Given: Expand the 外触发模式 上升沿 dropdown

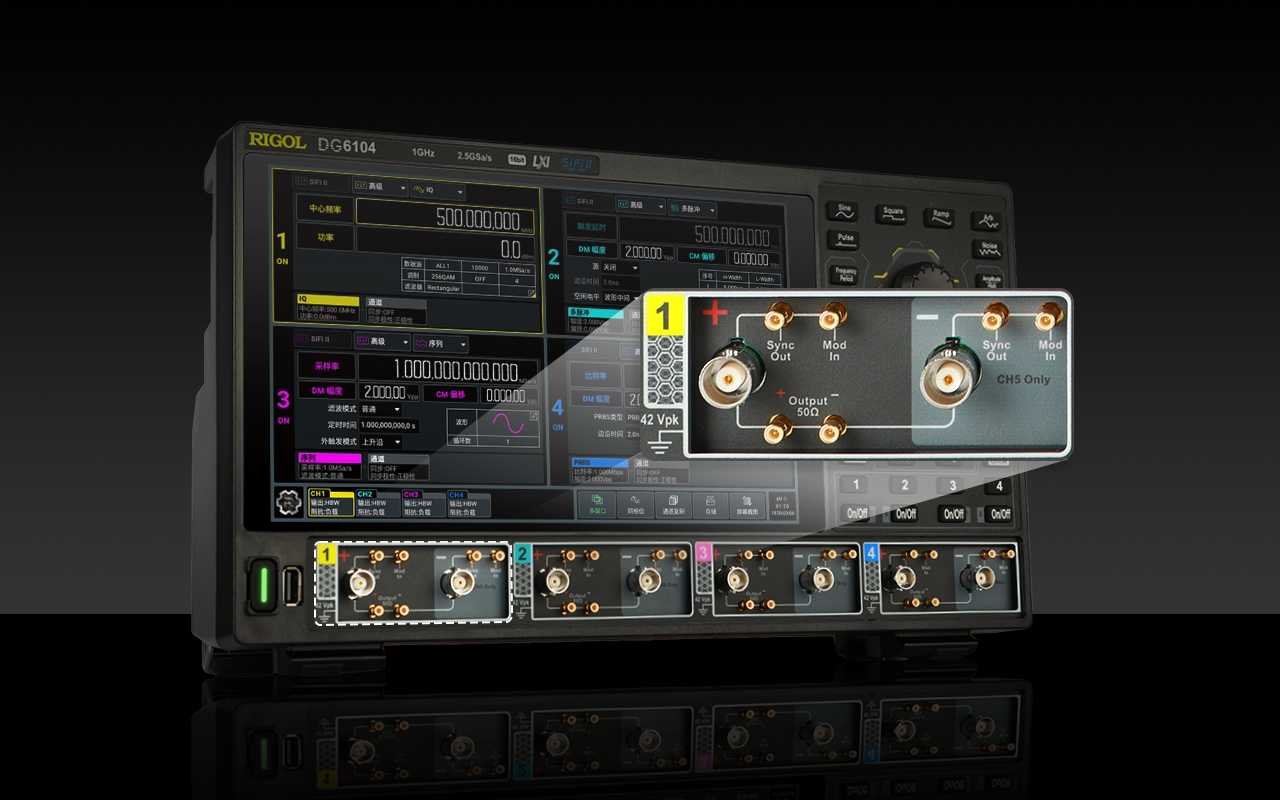Looking at the screenshot, I should pyautogui.click(x=381, y=441).
